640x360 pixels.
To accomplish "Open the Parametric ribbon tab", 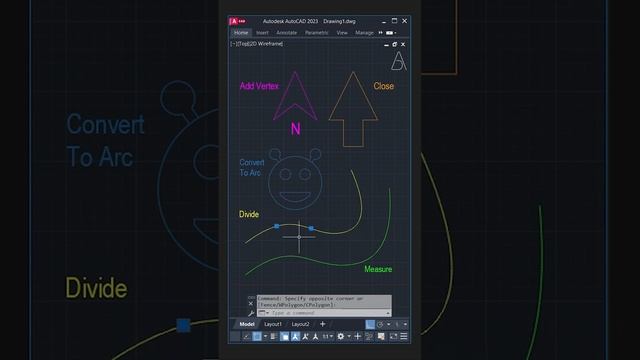I will tap(317, 33).
